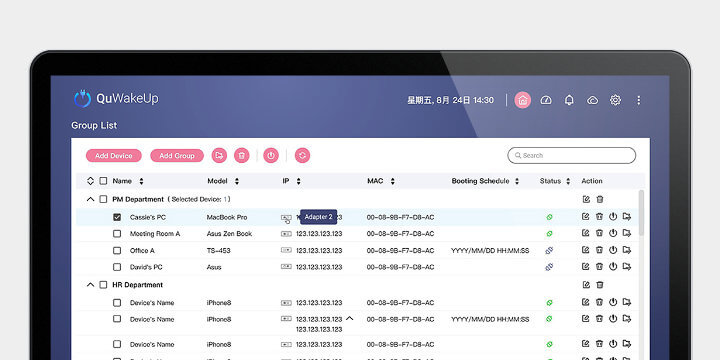Click the table vertical scrollbar
This screenshot has width=720, height=360.
pos(641,213)
